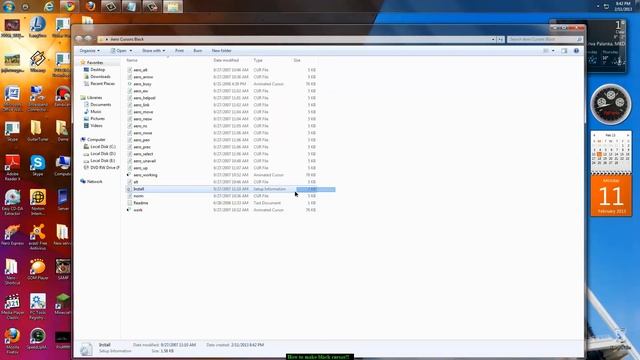Open Google Chrome from the taskbar
The image size is (640, 360).
70,6
